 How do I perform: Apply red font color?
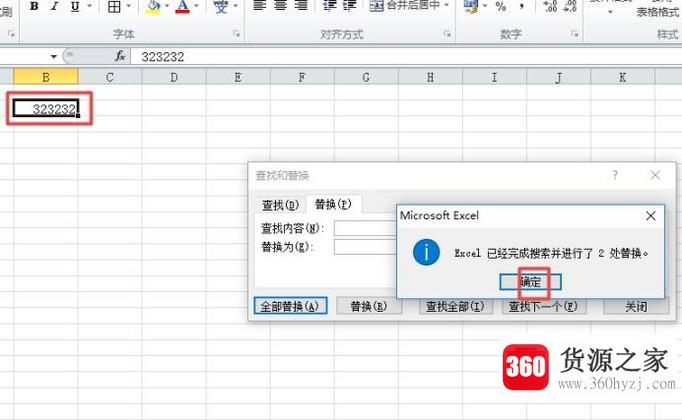coord(183,6)
